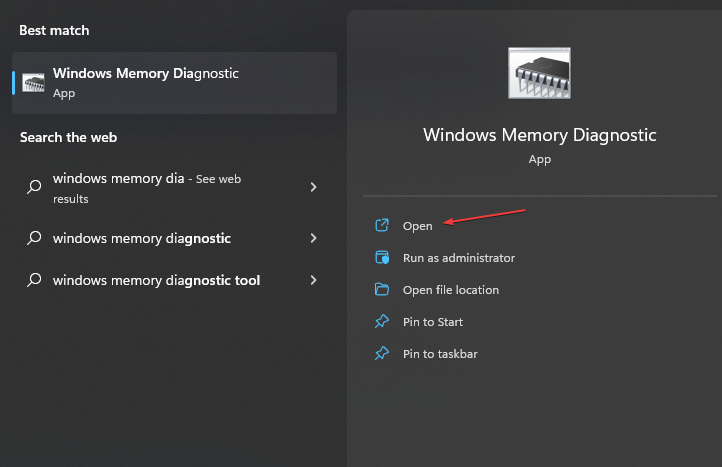Choose Pin to Start
Viewport: 722px width, 467px height.
coord(432,322)
